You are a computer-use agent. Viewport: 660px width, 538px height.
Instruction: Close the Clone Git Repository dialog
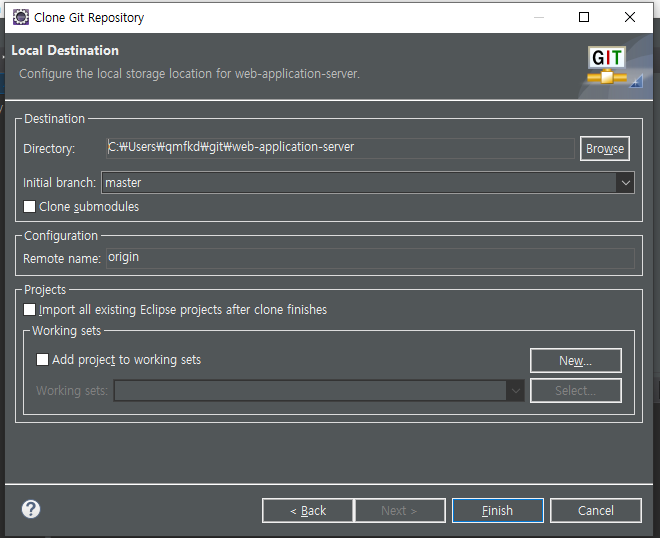coord(630,17)
